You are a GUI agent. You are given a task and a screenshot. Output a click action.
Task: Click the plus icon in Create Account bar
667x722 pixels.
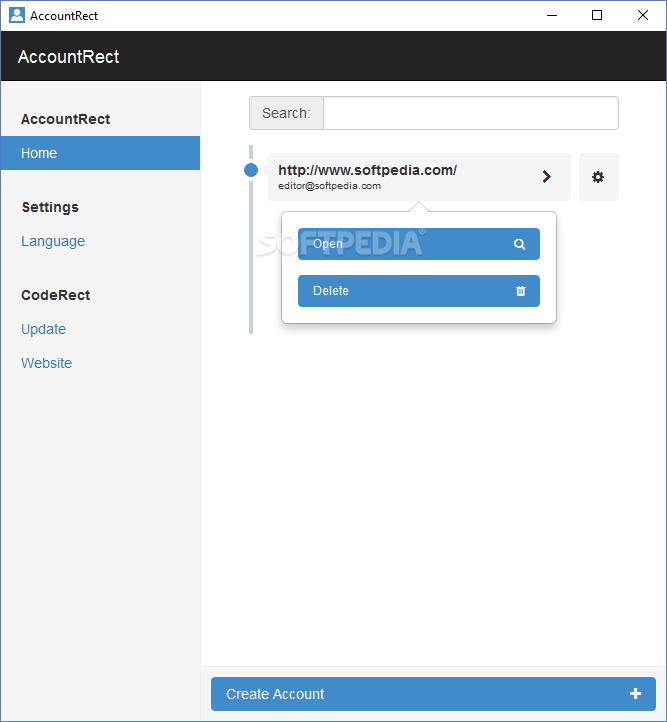coord(636,694)
